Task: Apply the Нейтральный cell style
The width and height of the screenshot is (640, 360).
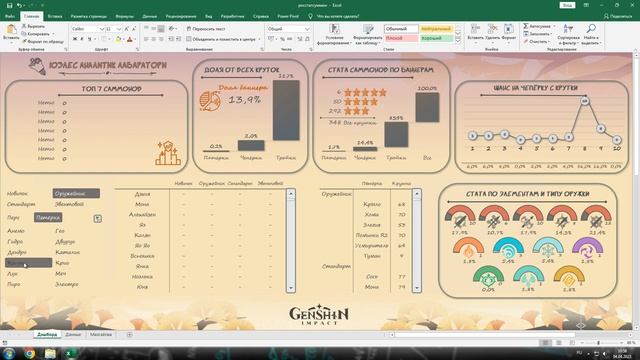Action: (436, 29)
